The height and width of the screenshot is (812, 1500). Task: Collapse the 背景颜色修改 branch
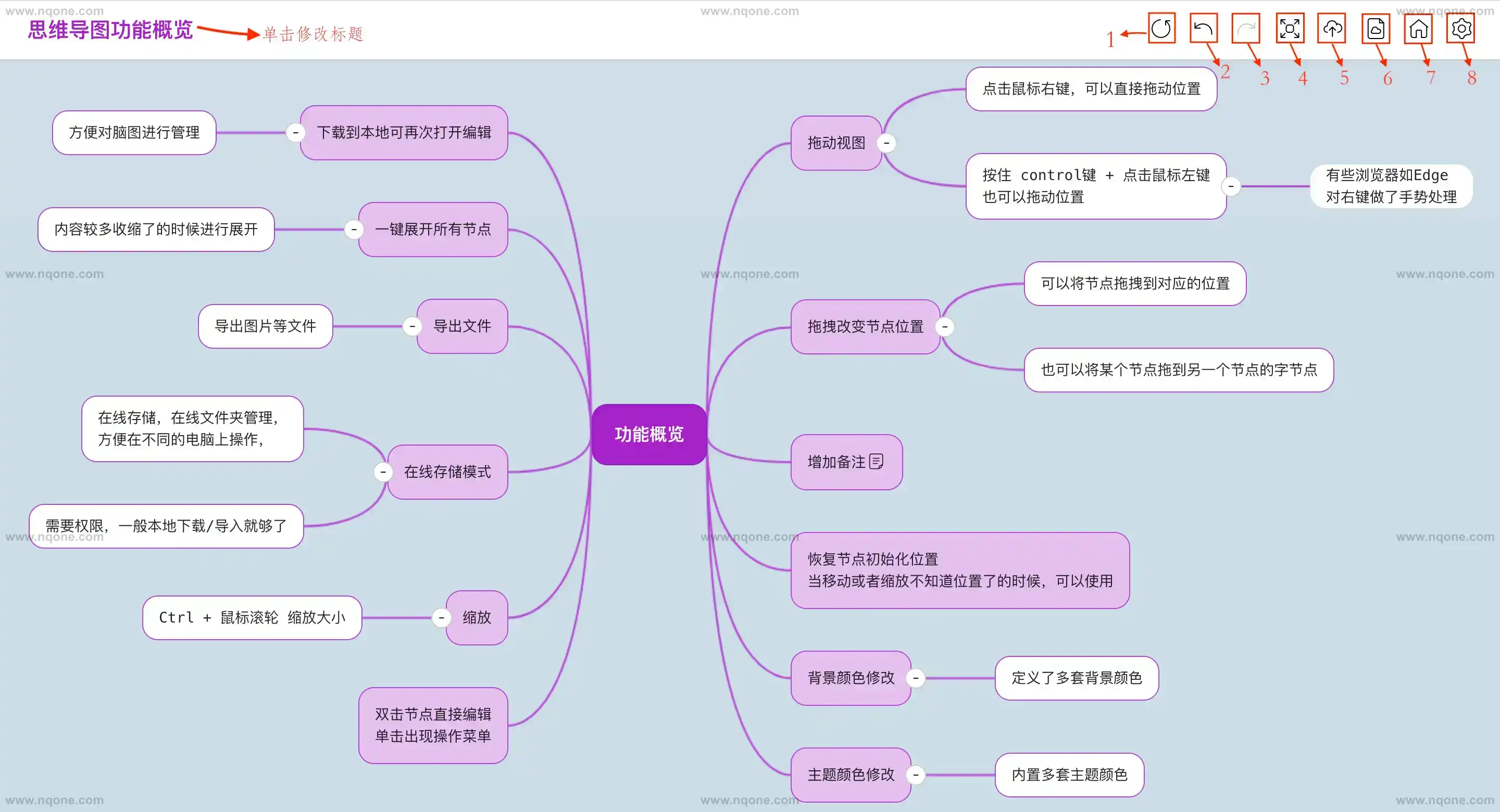pyautogui.click(x=916, y=678)
